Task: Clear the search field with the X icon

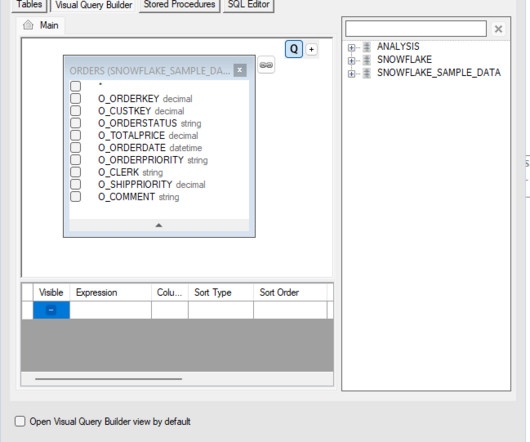Action: pos(498,29)
